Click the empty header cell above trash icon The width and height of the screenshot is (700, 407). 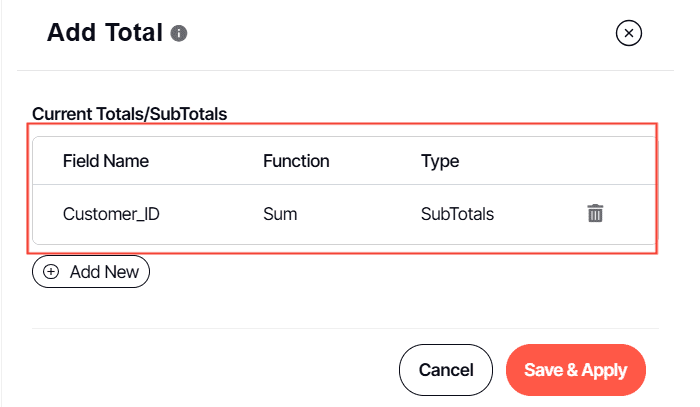click(595, 160)
